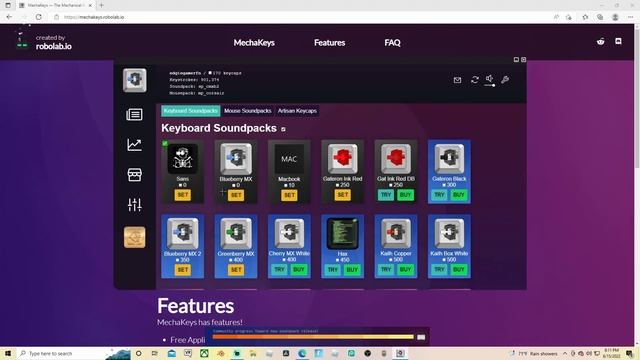Open the weather Rain showers widget
The height and width of the screenshot is (360, 640).
coord(533,353)
